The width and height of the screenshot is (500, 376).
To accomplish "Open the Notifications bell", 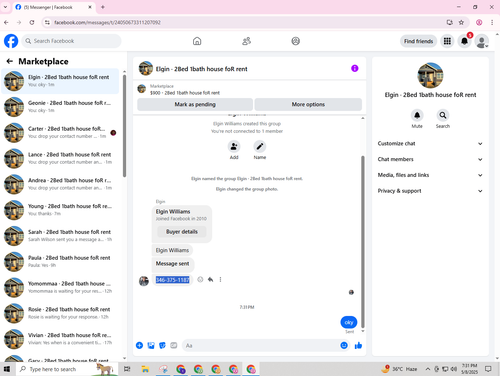I will click(x=464, y=41).
